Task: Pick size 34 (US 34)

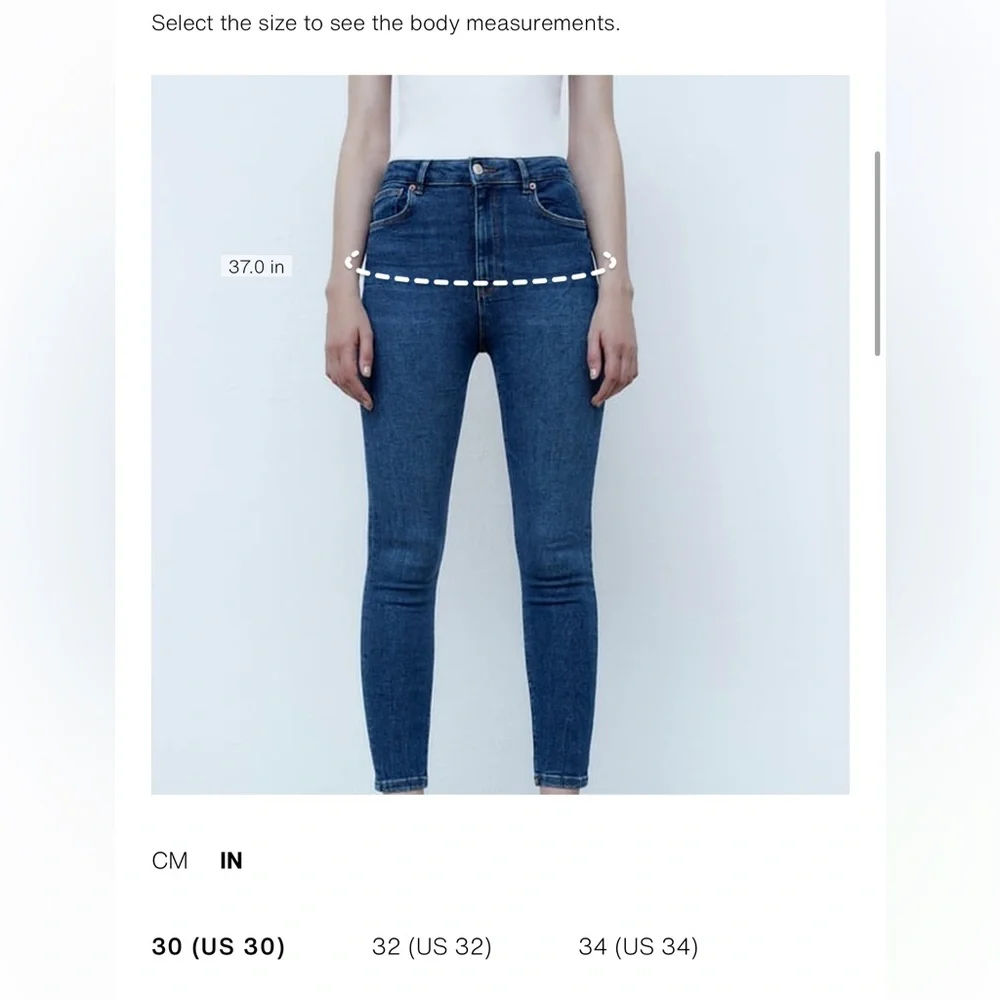Action: tap(638, 946)
